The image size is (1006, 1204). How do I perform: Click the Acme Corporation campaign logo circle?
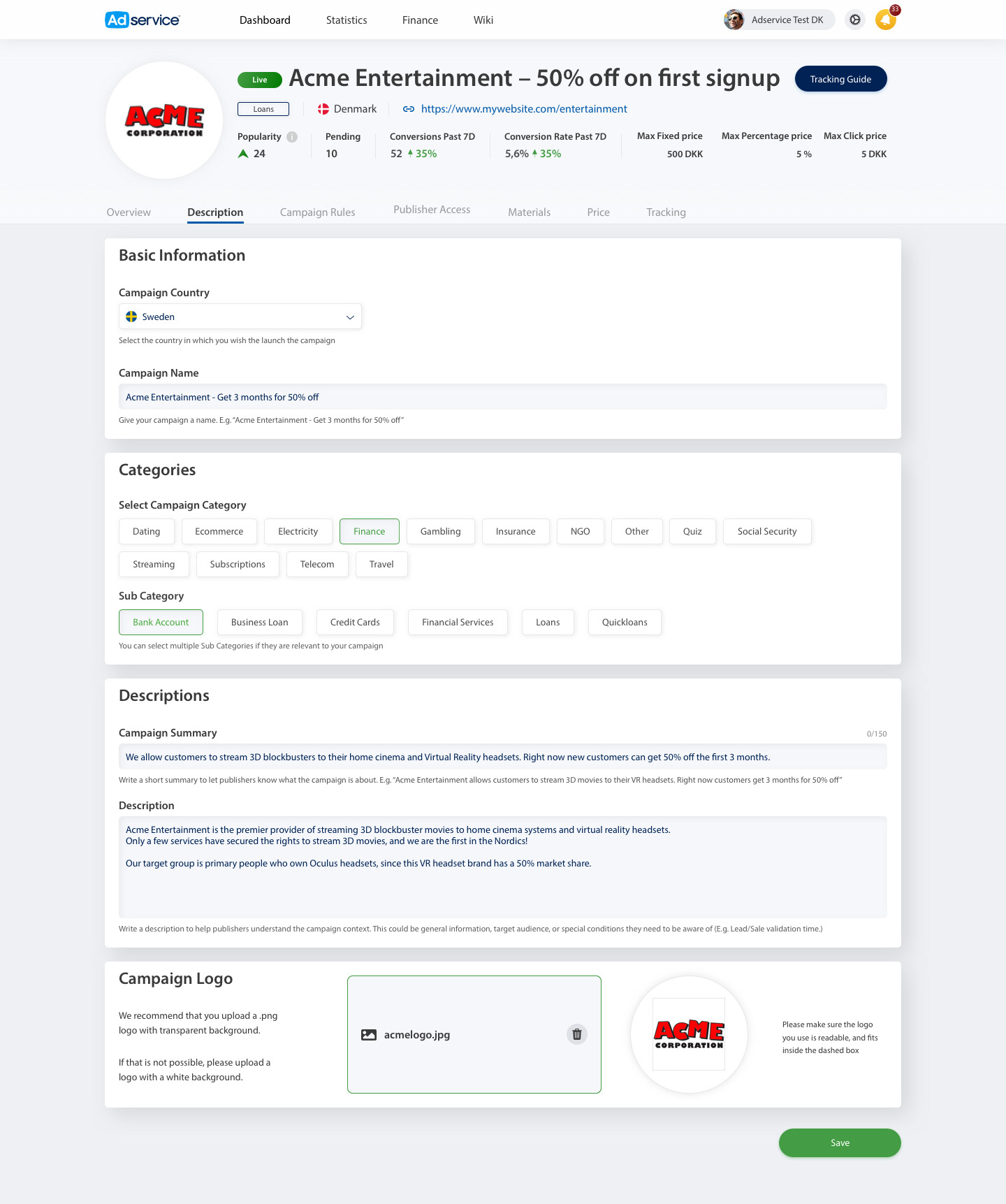point(164,120)
